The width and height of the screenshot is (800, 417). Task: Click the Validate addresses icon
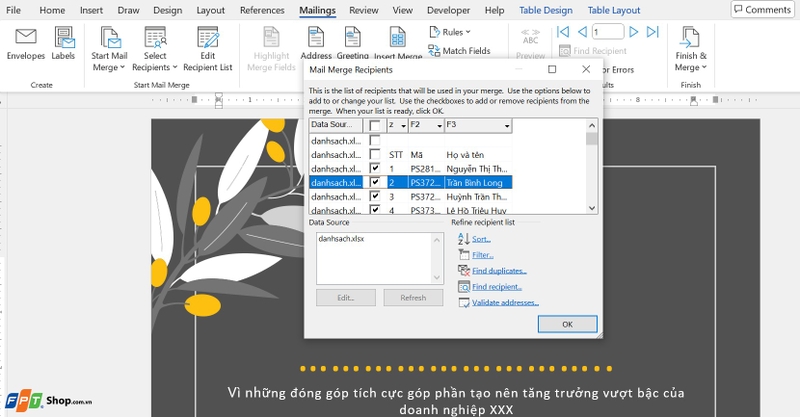pyautogui.click(x=464, y=303)
